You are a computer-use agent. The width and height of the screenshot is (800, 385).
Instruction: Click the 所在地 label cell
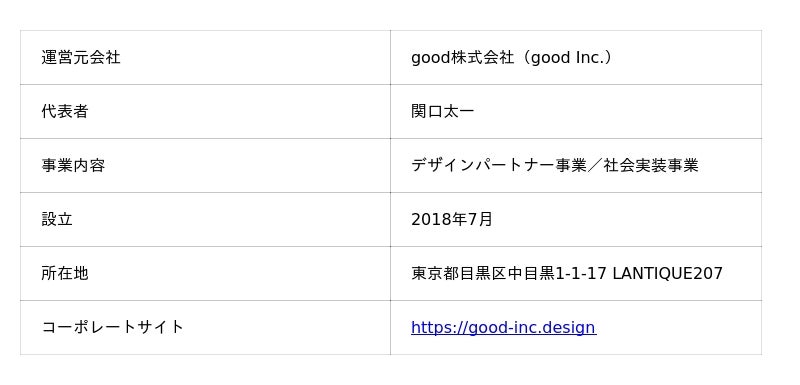205,274
